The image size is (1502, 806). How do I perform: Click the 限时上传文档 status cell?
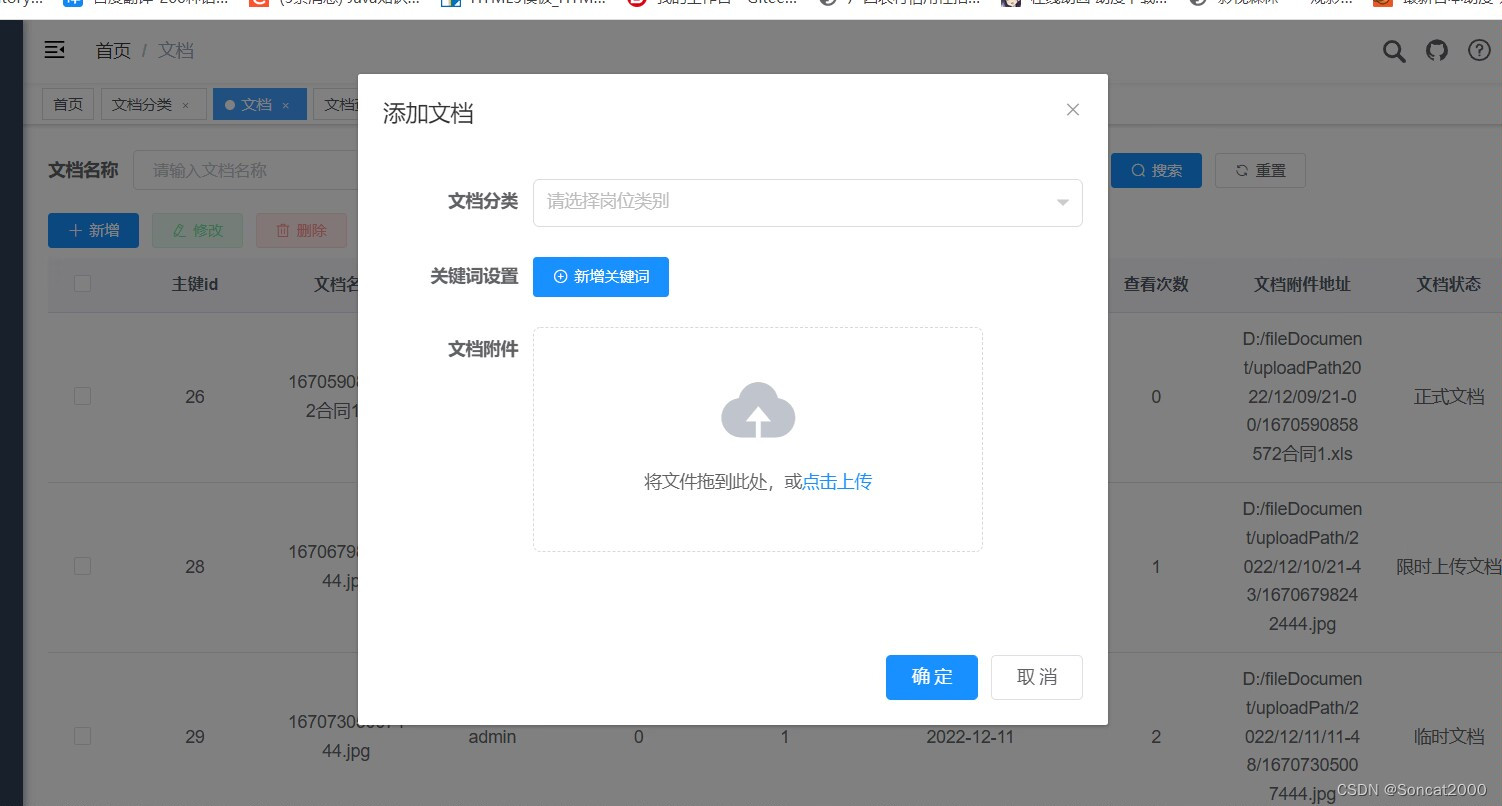(1449, 567)
